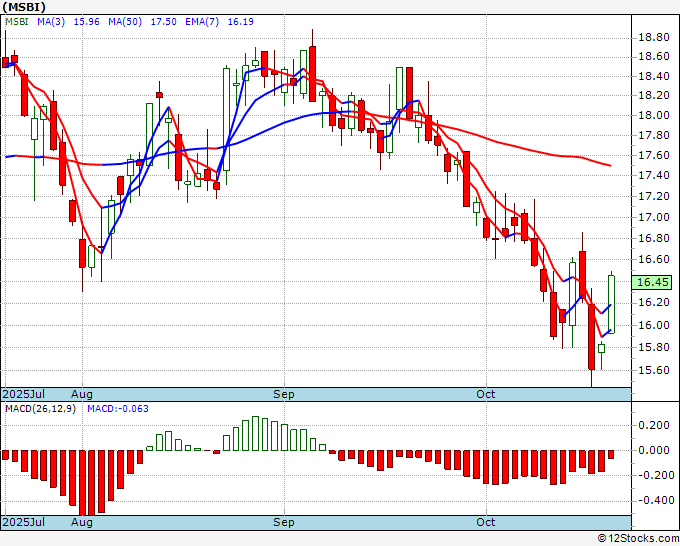680x546 pixels.
Task: Select the EMA(7) value 16.19
Action: coord(241,22)
